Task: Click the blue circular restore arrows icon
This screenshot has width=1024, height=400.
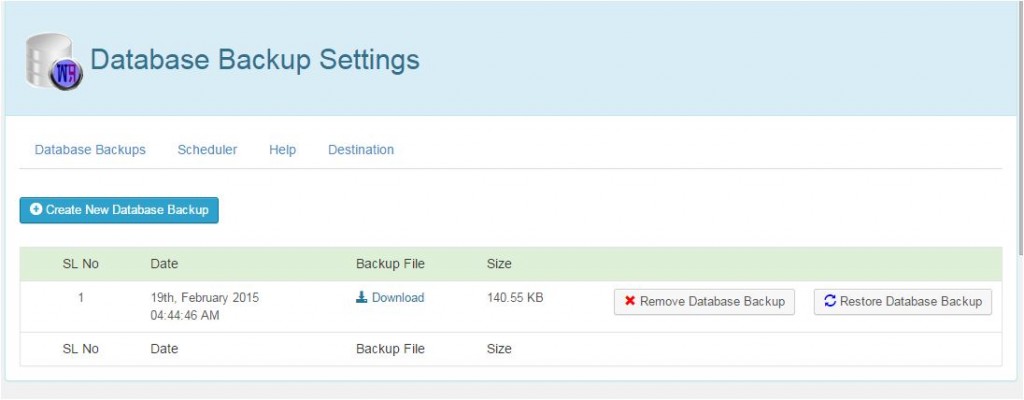Action: [830, 301]
